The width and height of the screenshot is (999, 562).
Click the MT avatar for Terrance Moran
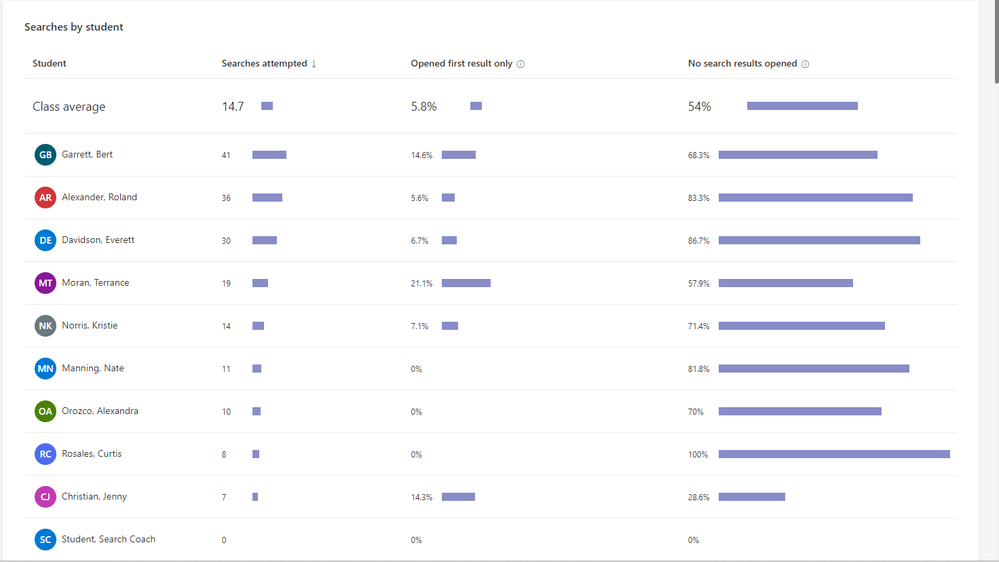(x=45, y=283)
